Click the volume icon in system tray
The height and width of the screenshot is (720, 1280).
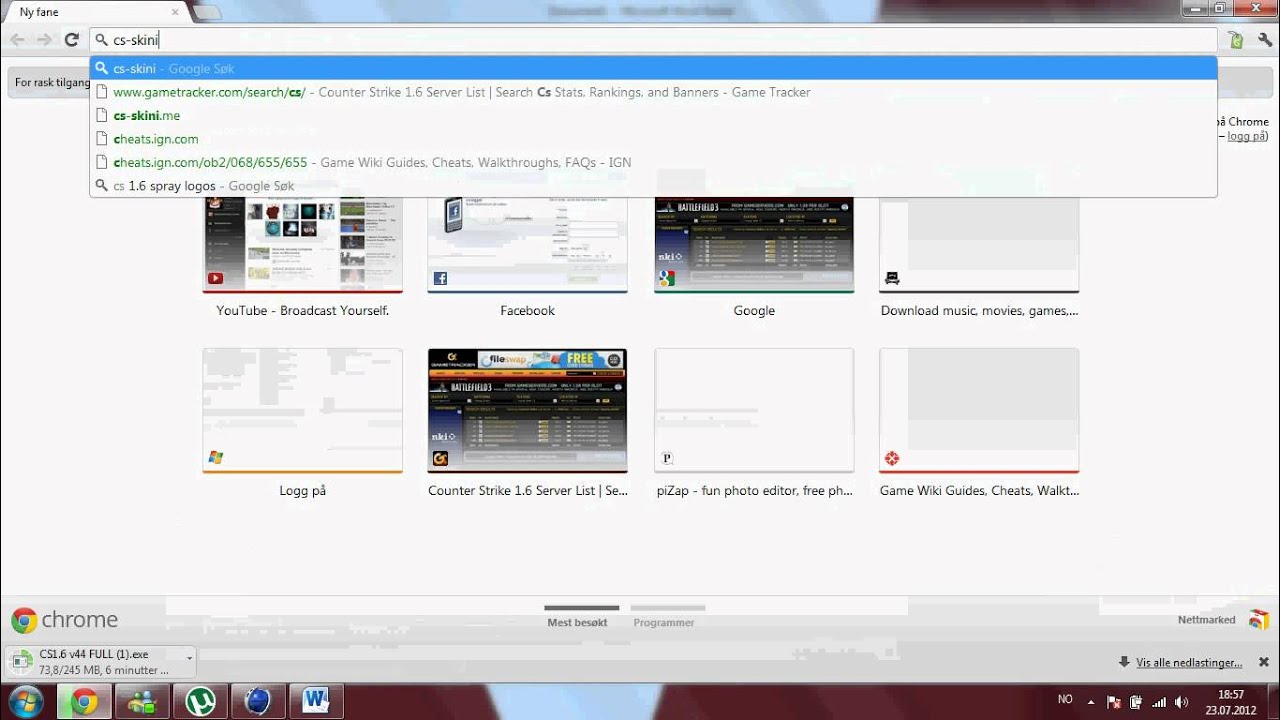pyautogui.click(x=1181, y=702)
